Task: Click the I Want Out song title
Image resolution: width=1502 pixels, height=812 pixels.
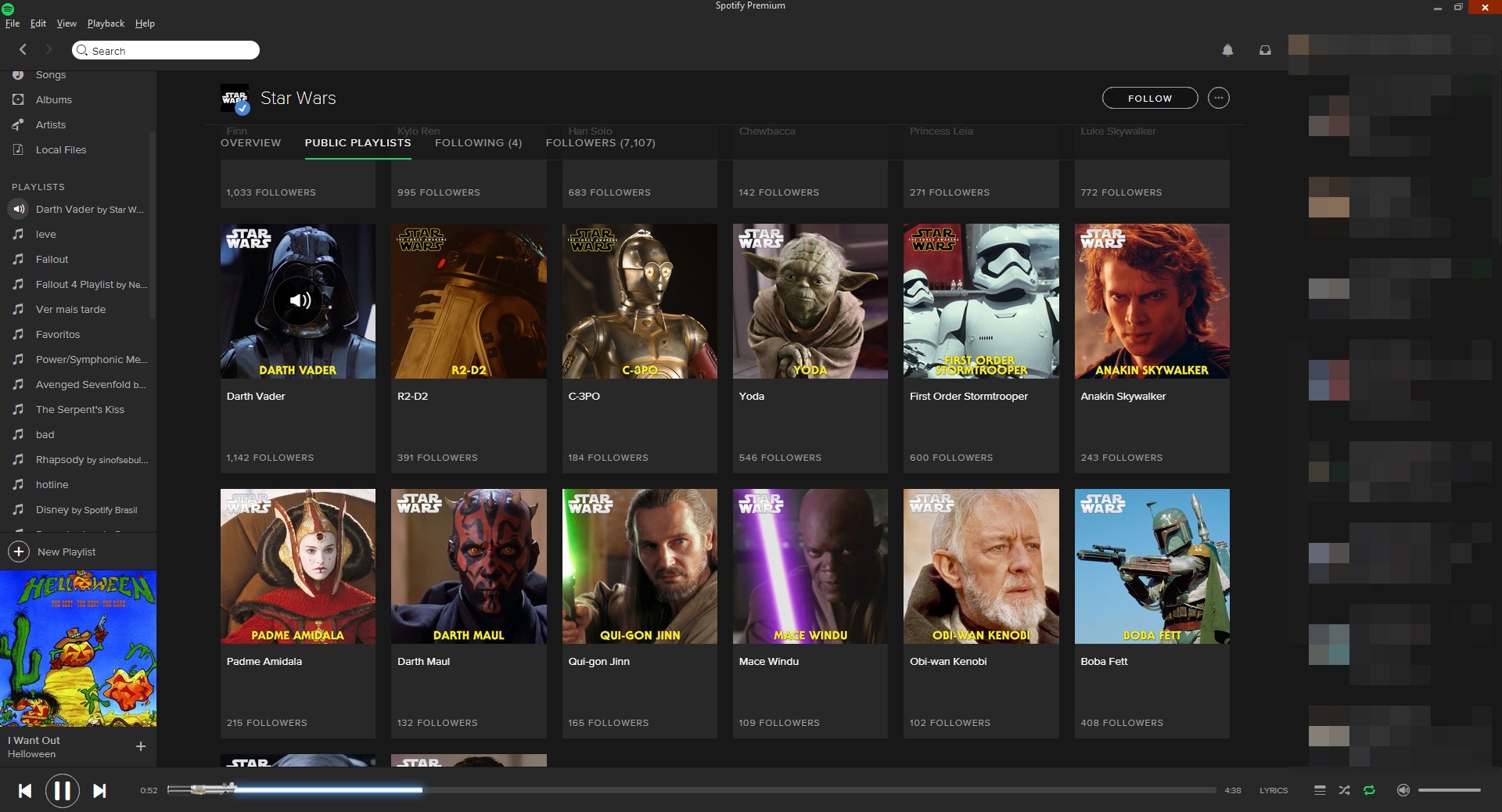Action: click(34, 740)
